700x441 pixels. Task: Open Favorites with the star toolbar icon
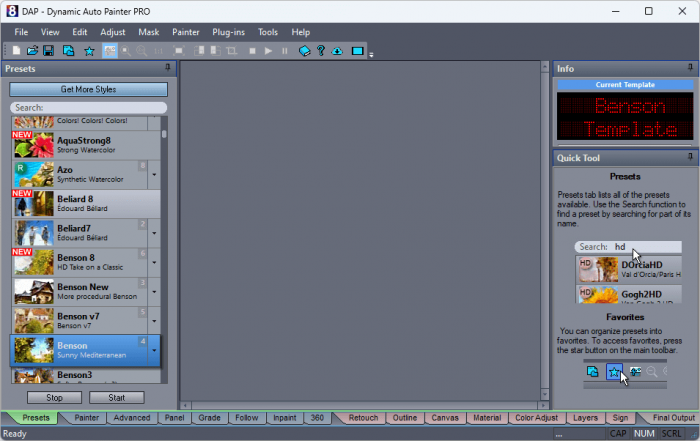(x=89, y=50)
